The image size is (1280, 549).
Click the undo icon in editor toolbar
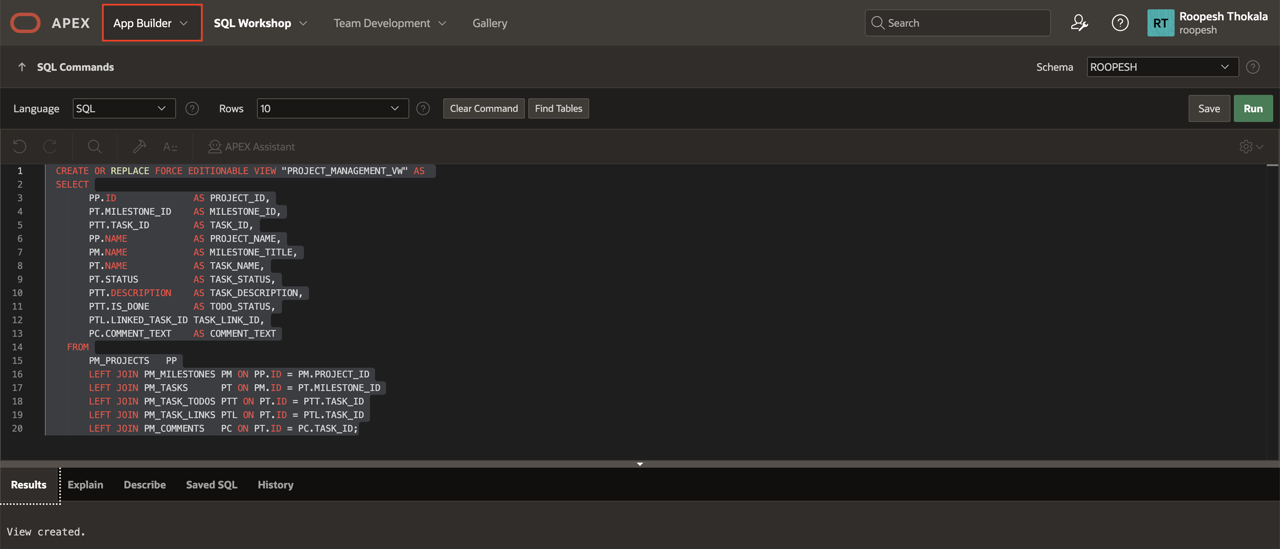[20, 147]
